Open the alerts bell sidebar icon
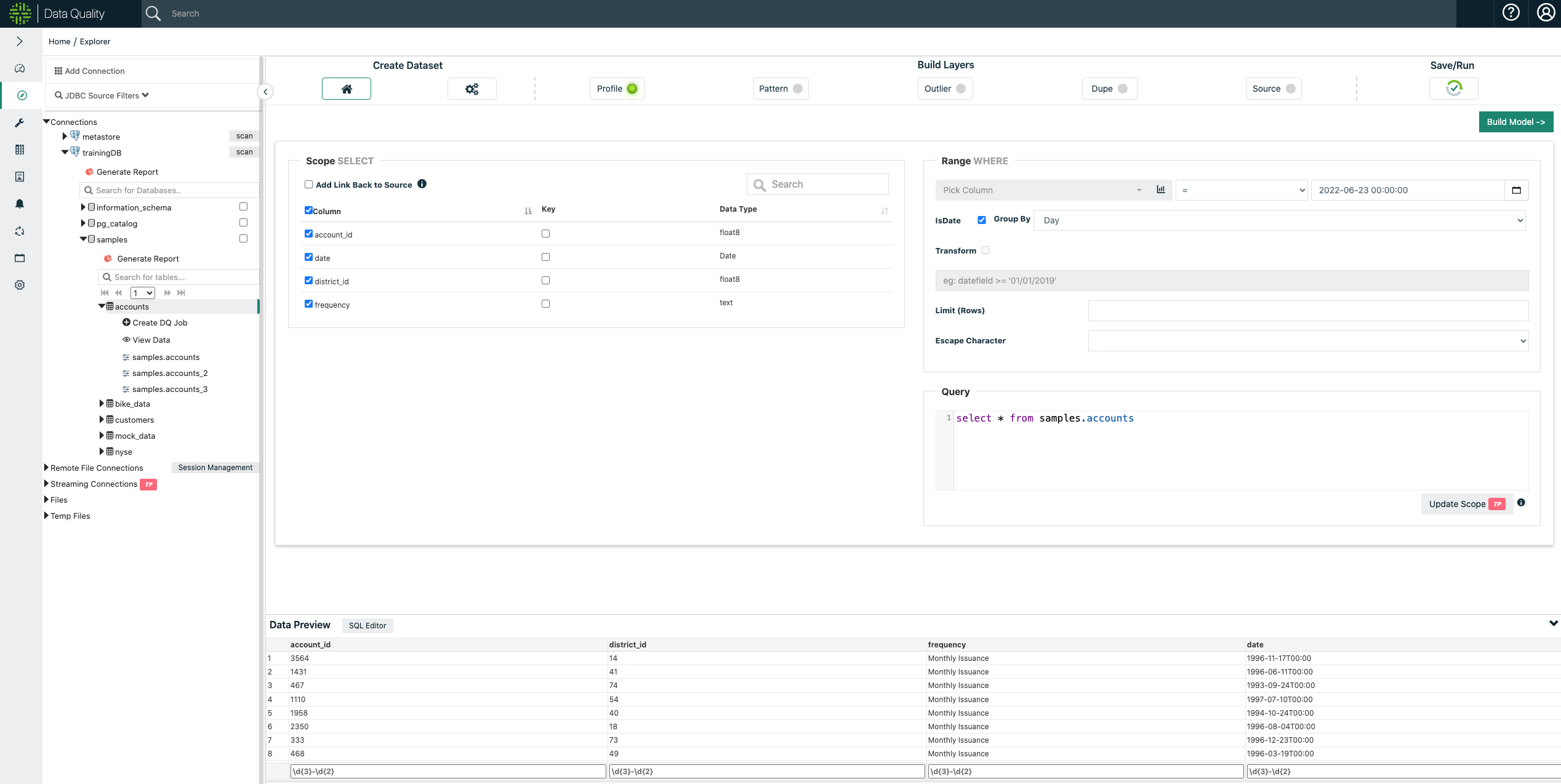 [x=20, y=204]
